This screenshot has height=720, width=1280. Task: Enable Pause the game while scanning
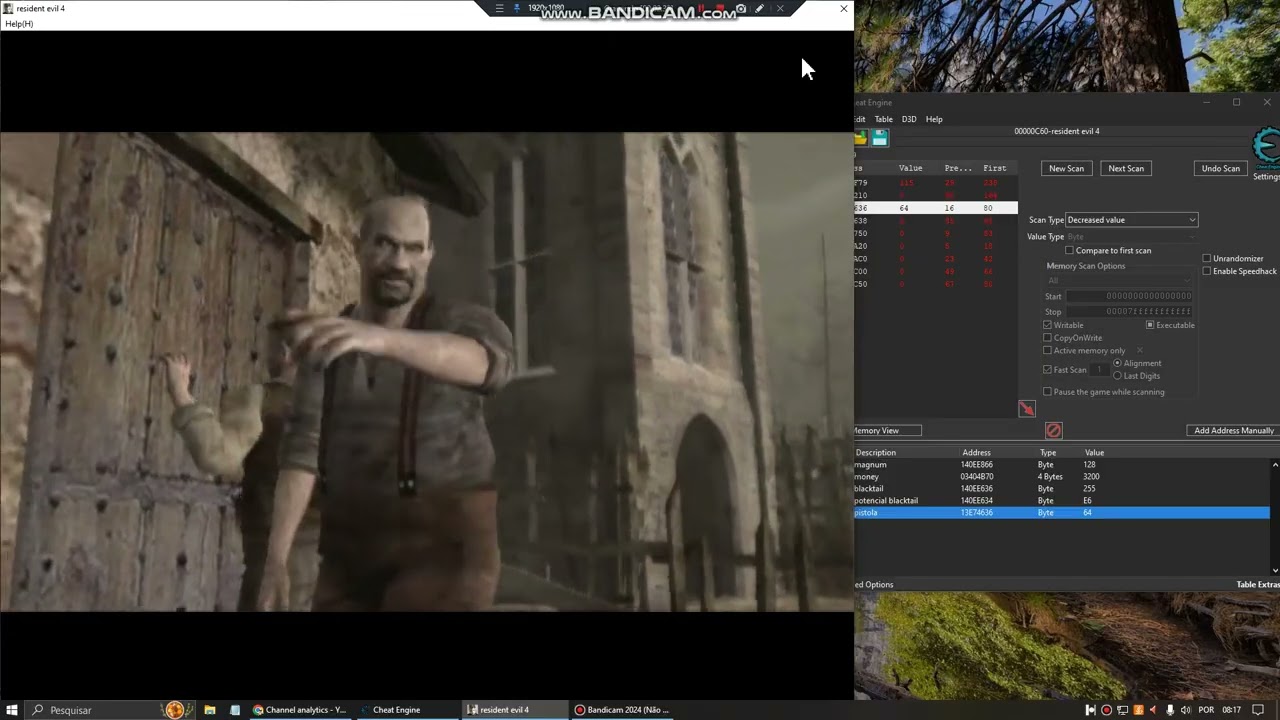click(1048, 392)
